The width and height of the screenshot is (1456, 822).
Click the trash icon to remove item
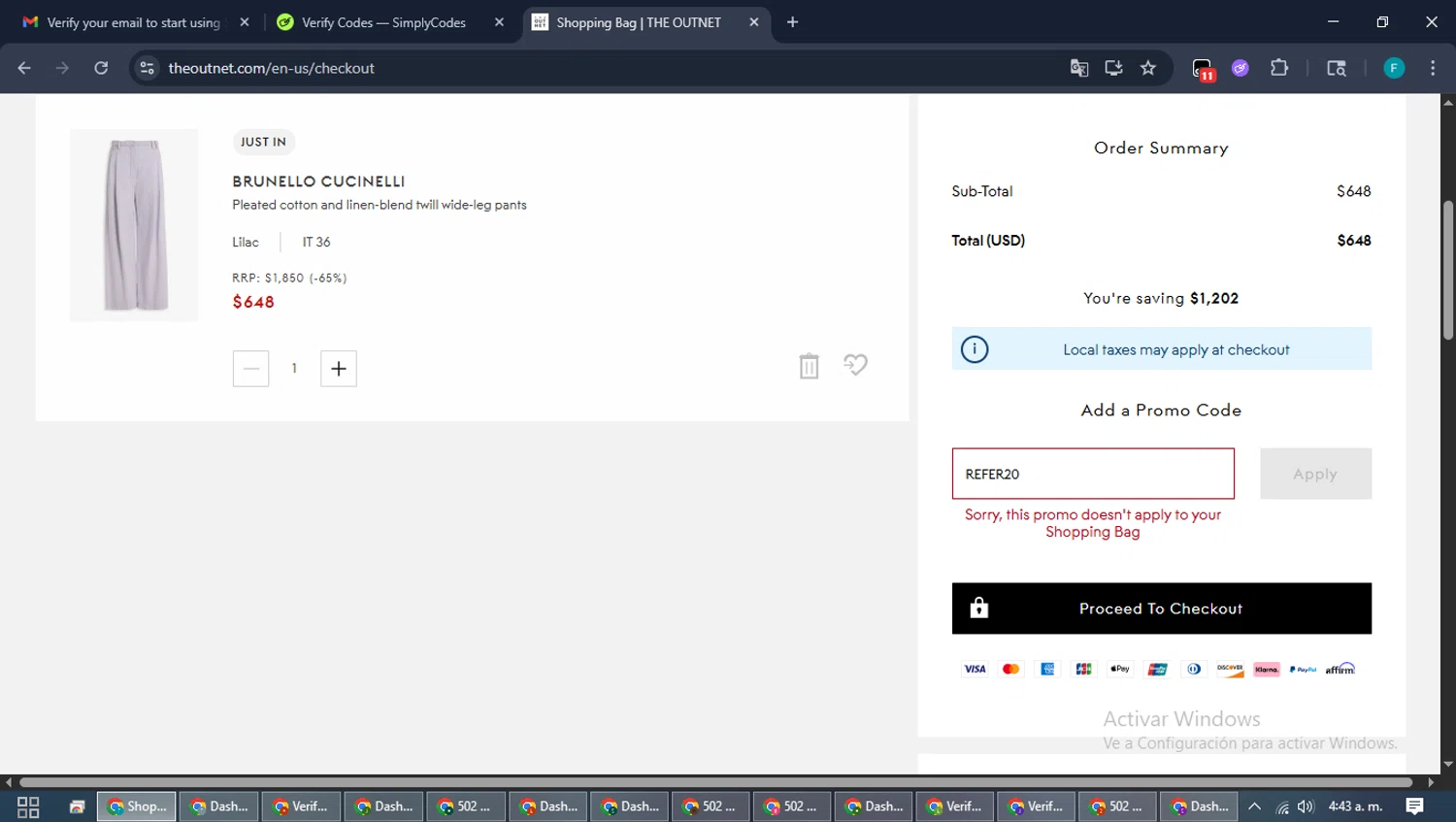click(809, 366)
